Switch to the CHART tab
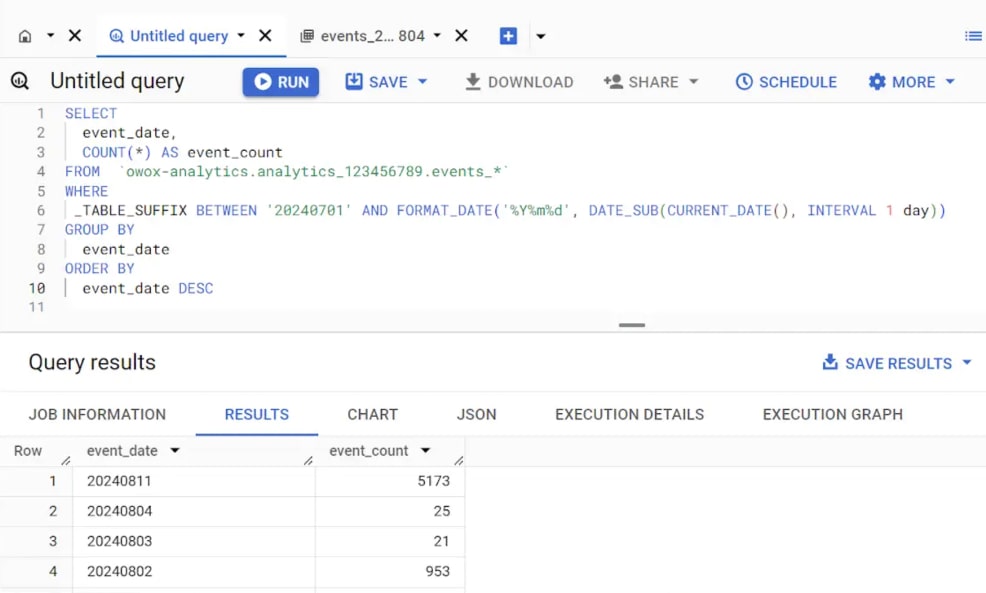The image size is (986, 593). point(373,414)
